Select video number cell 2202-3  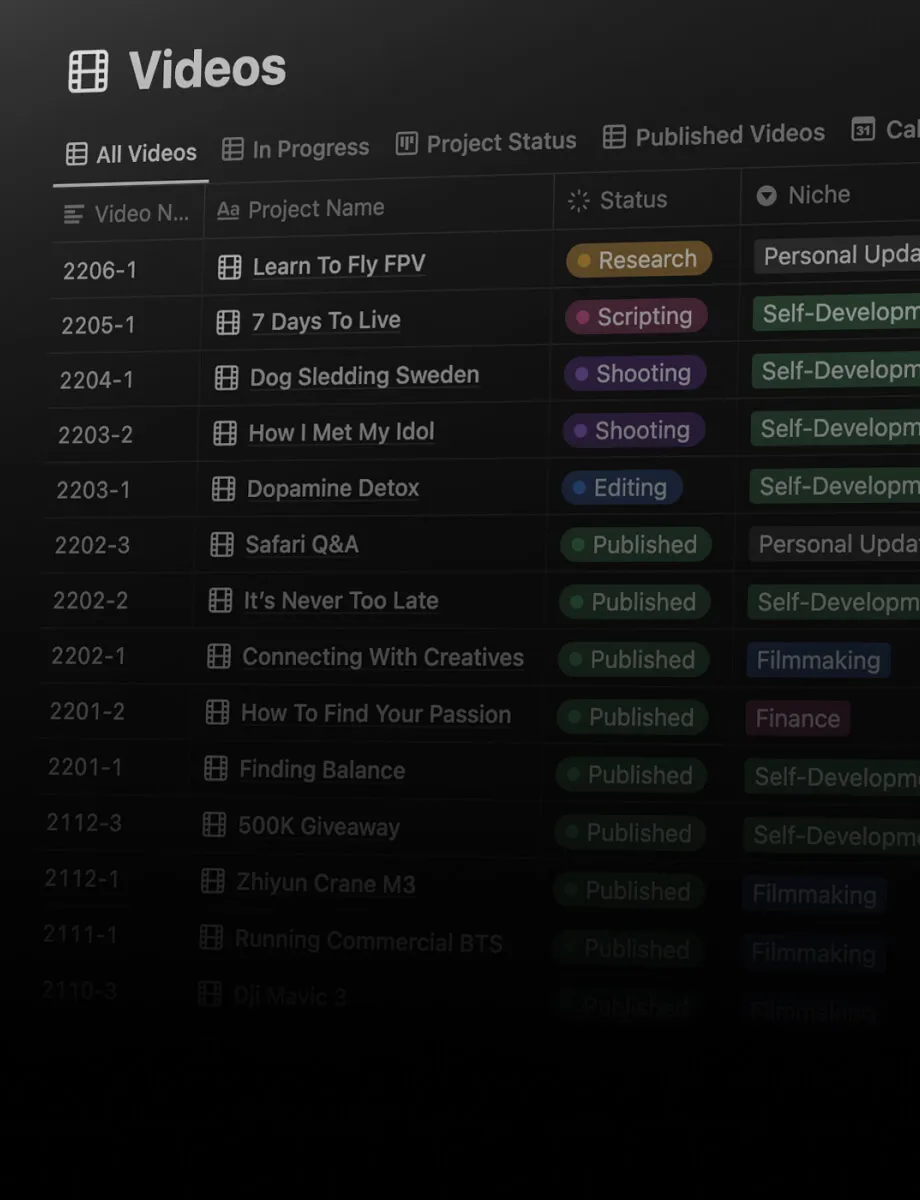(92, 545)
